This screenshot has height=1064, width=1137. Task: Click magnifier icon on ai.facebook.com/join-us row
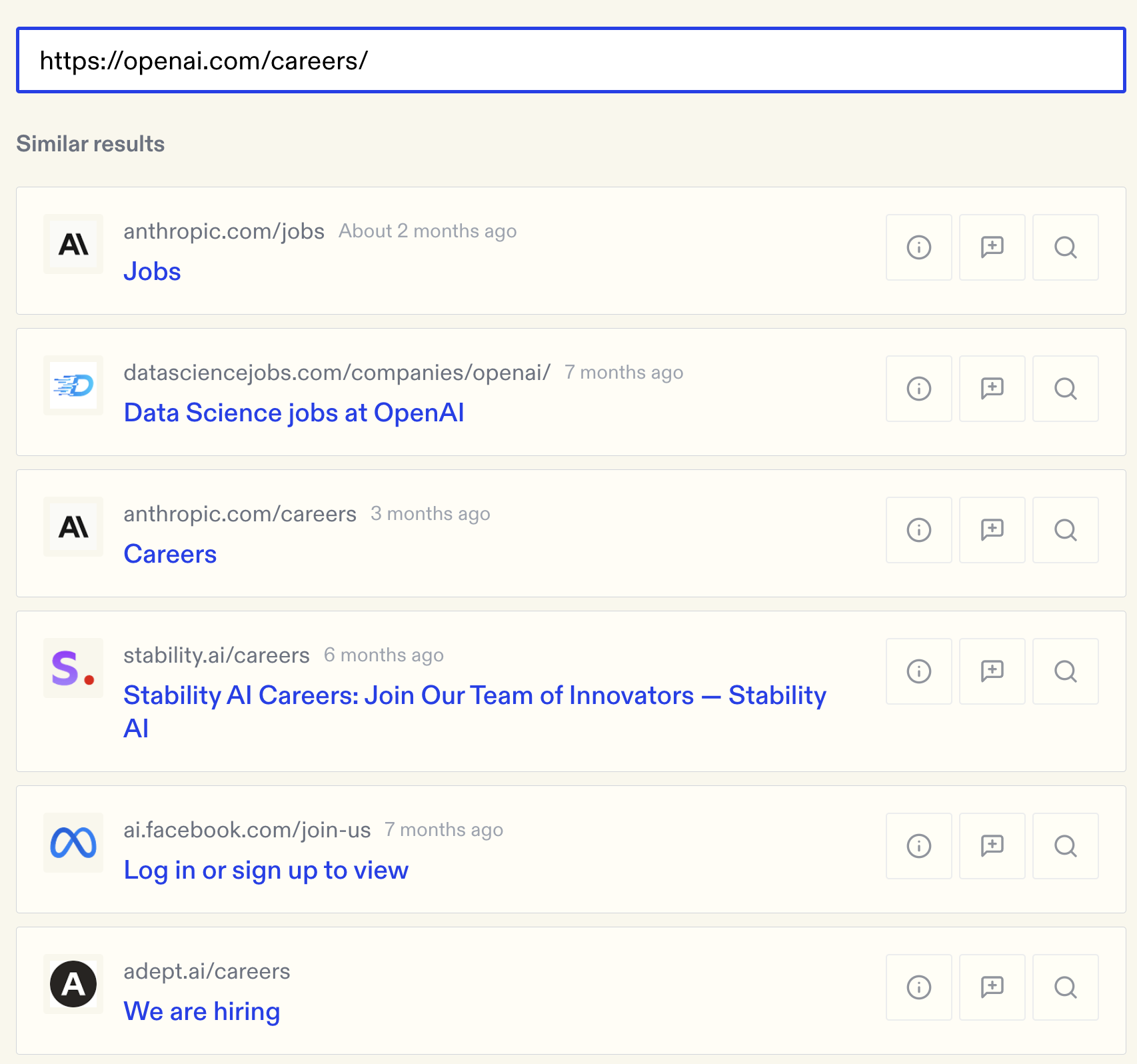(1065, 846)
